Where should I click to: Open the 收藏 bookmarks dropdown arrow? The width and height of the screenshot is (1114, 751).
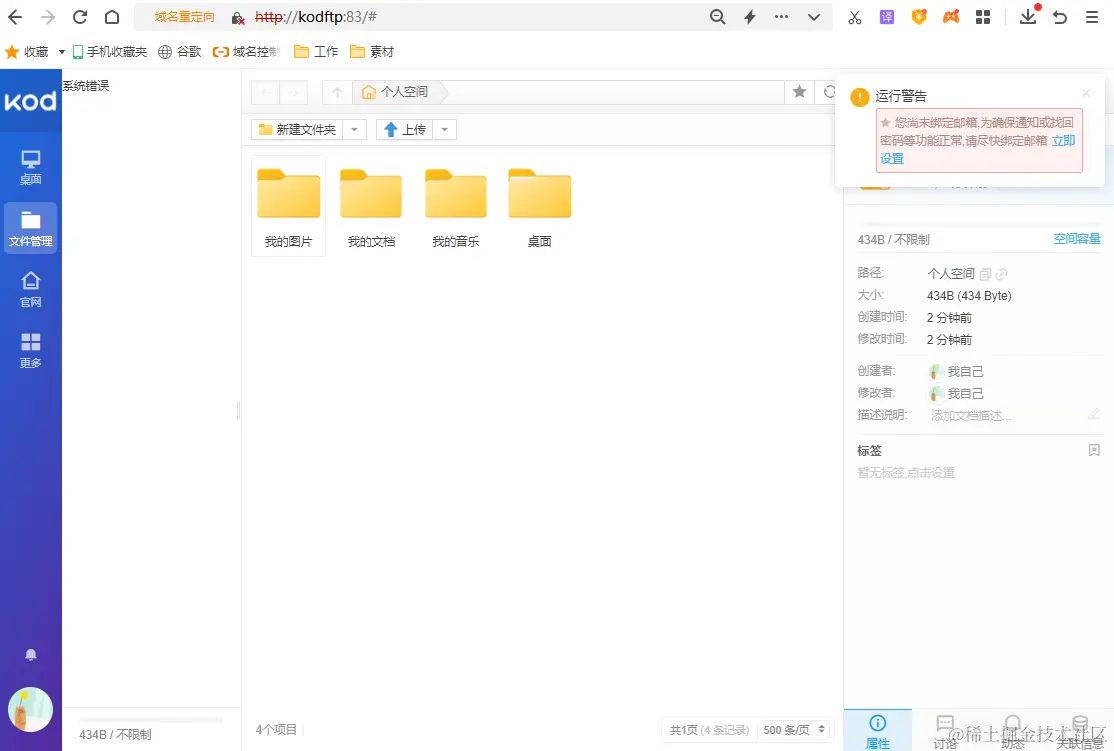click(x=61, y=52)
